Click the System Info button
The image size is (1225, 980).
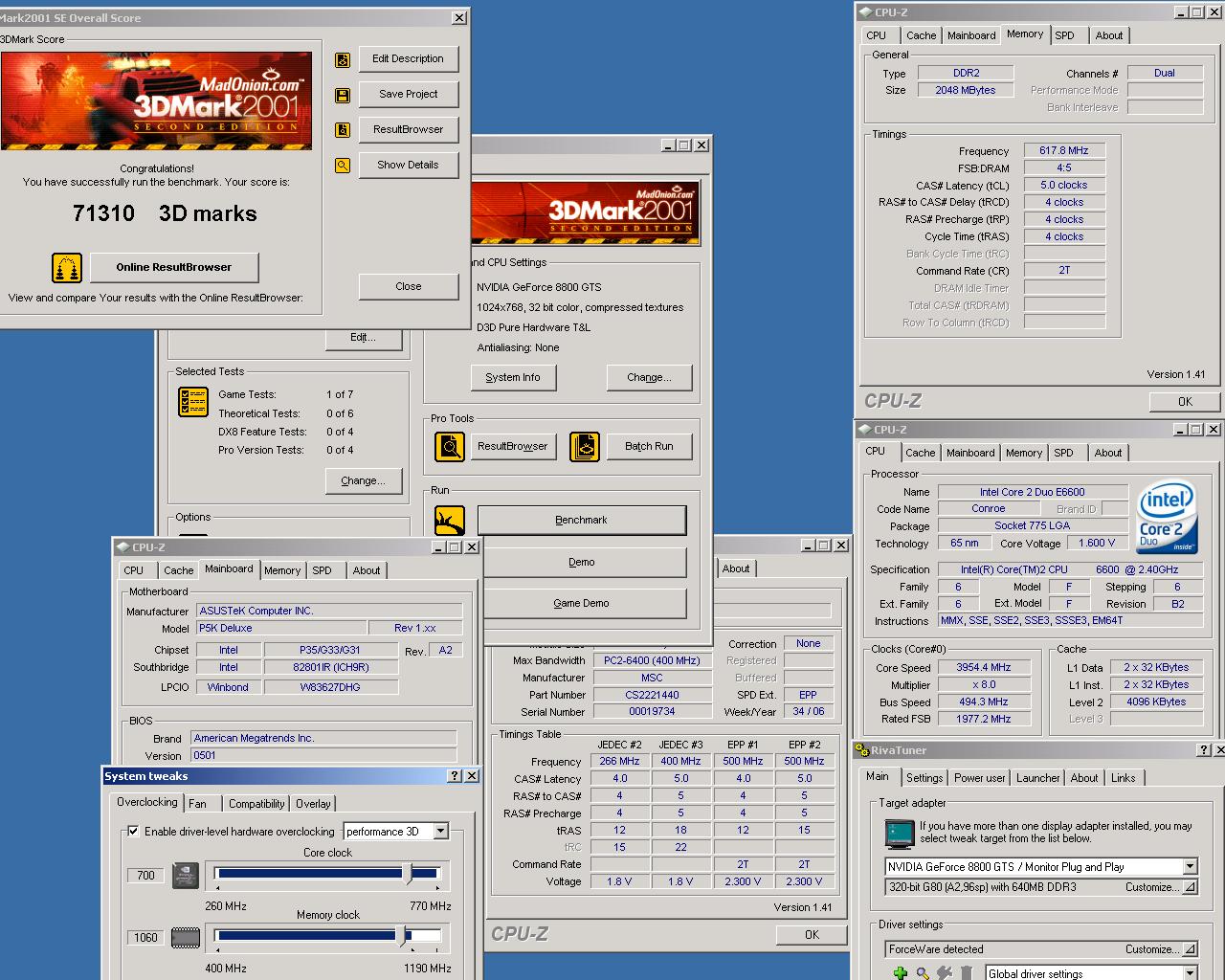[x=513, y=377]
